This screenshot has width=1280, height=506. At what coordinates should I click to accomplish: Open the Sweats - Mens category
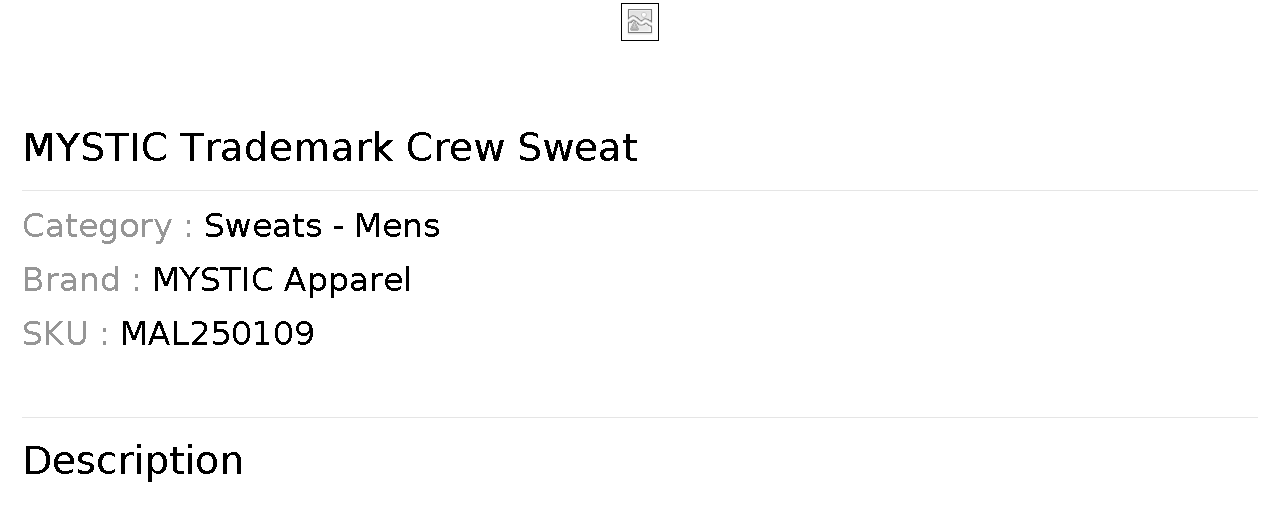[322, 226]
